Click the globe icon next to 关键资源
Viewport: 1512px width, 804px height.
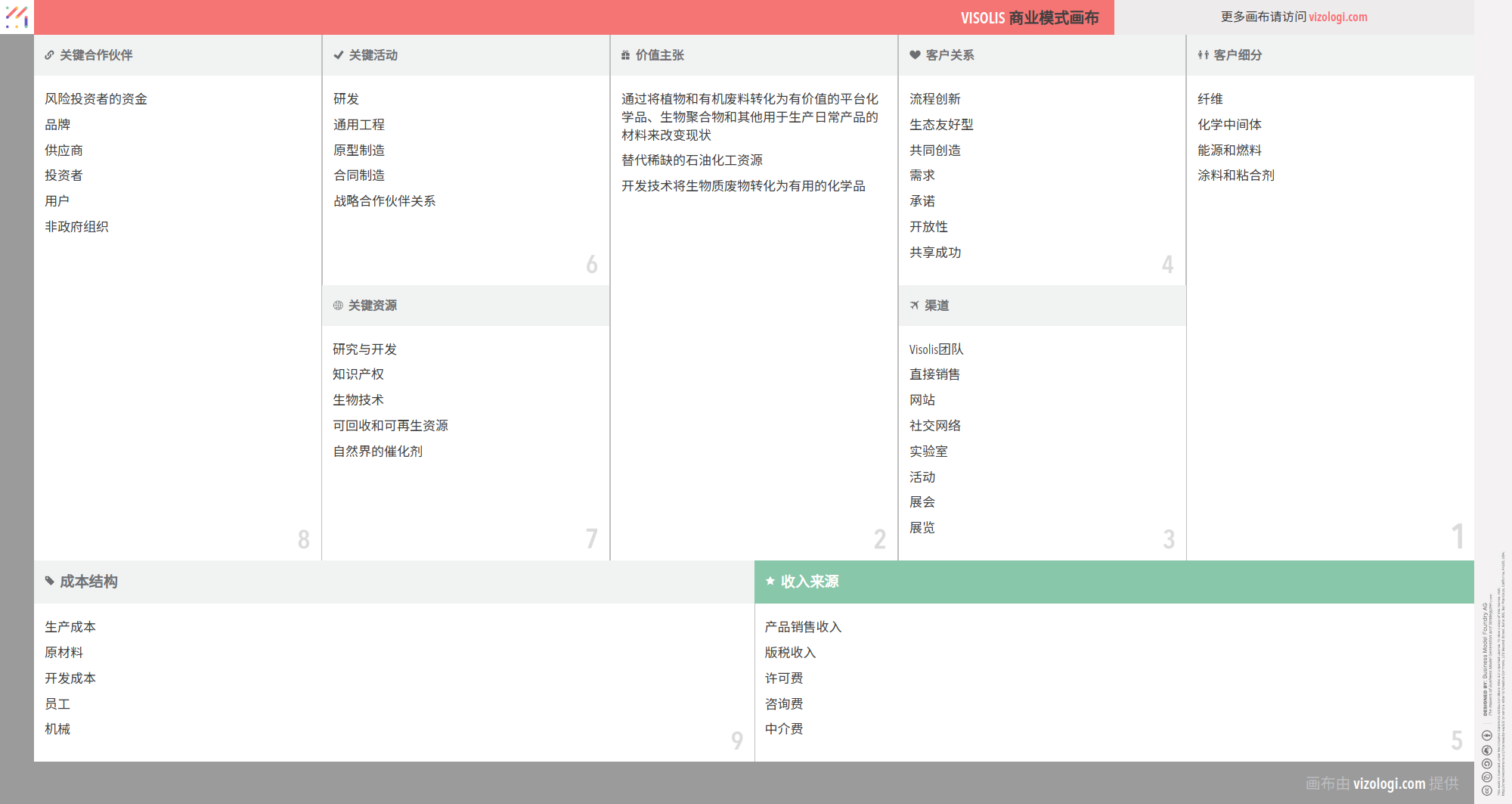[x=338, y=306]
